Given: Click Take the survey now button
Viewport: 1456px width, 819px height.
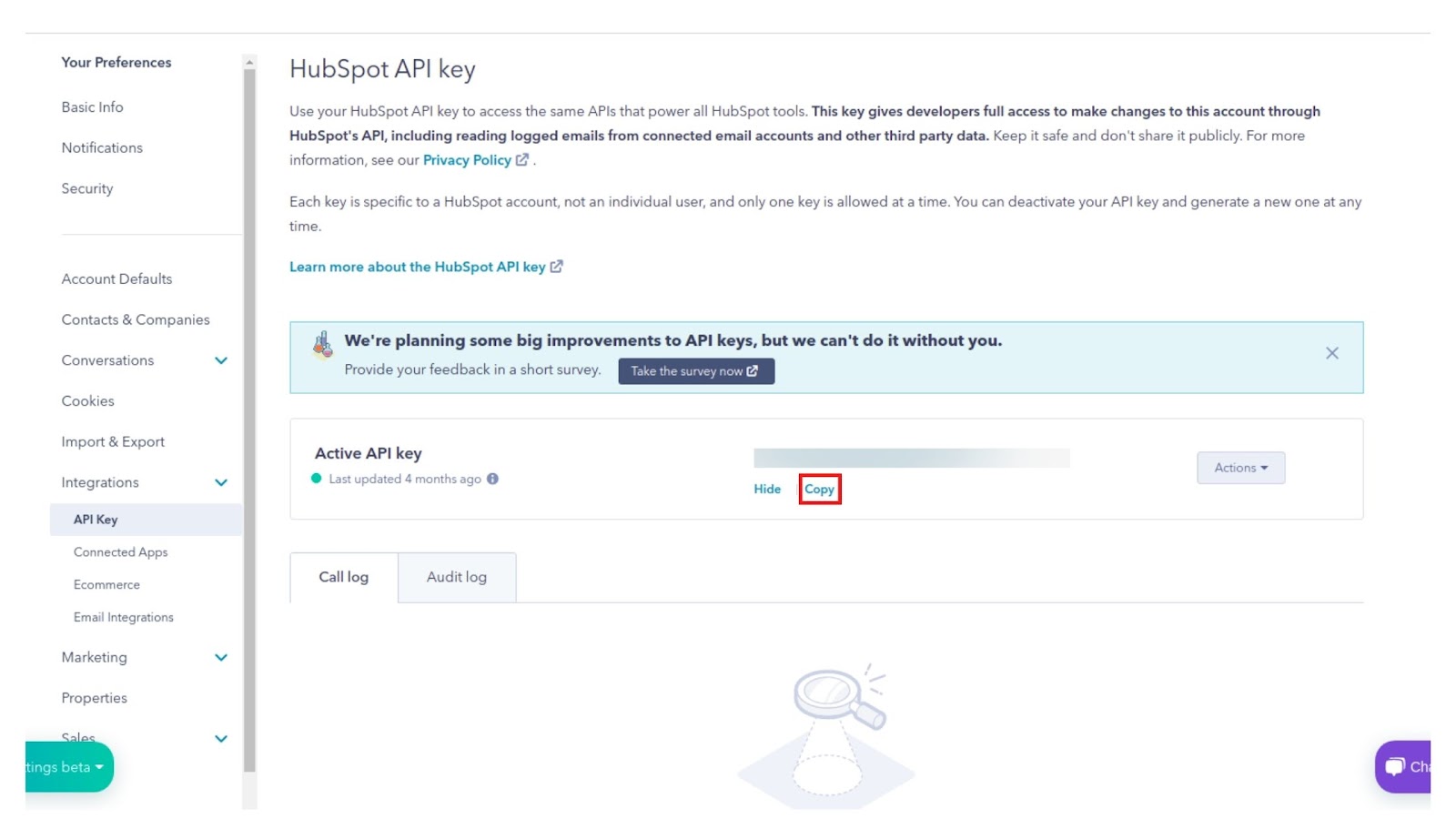Looking at the screenshot, I should 696,371.
